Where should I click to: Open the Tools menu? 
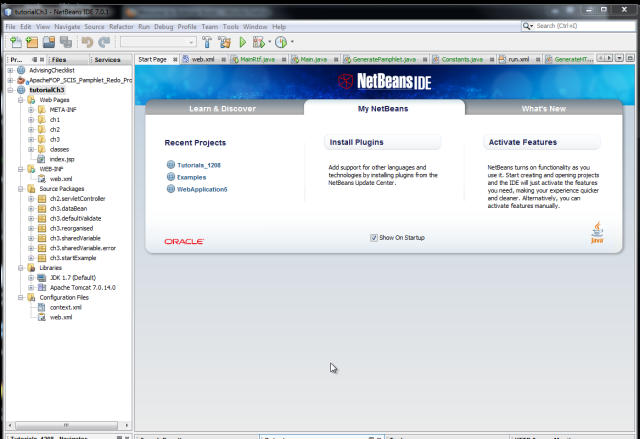(231, 27)
